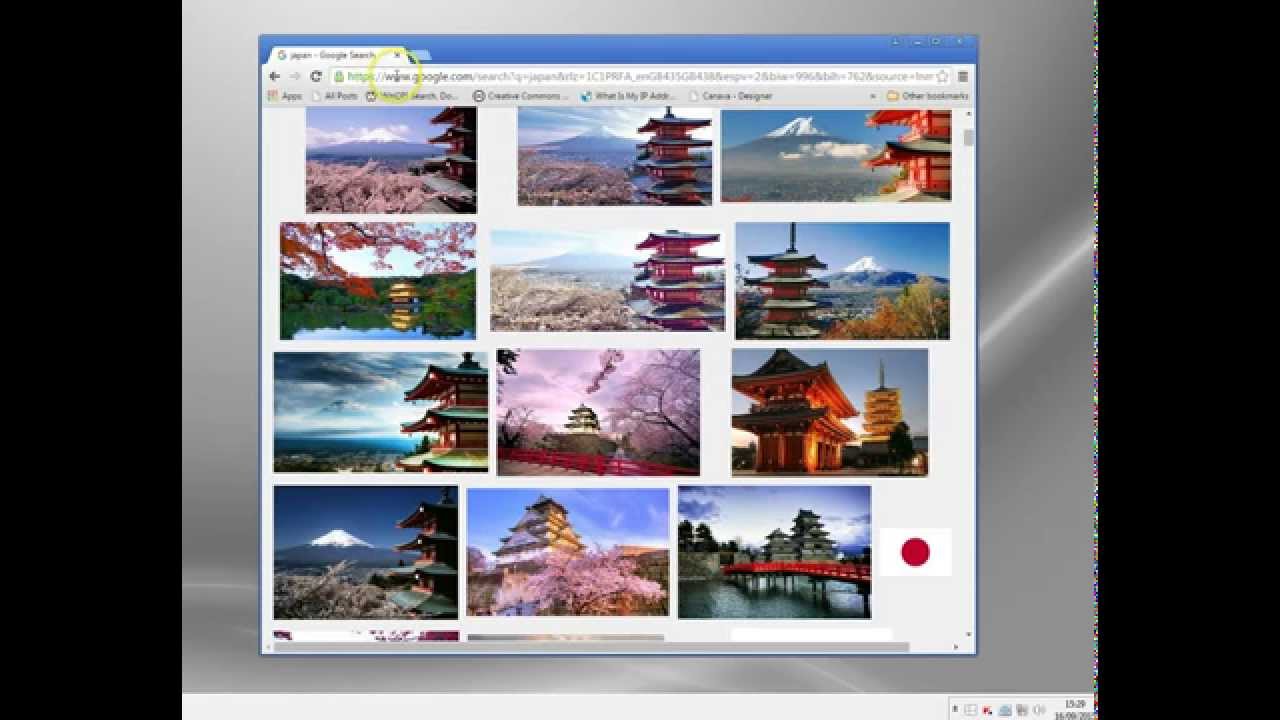Open the Creative Commons bookmark
1280x720 pixels.
coord(520,96)
